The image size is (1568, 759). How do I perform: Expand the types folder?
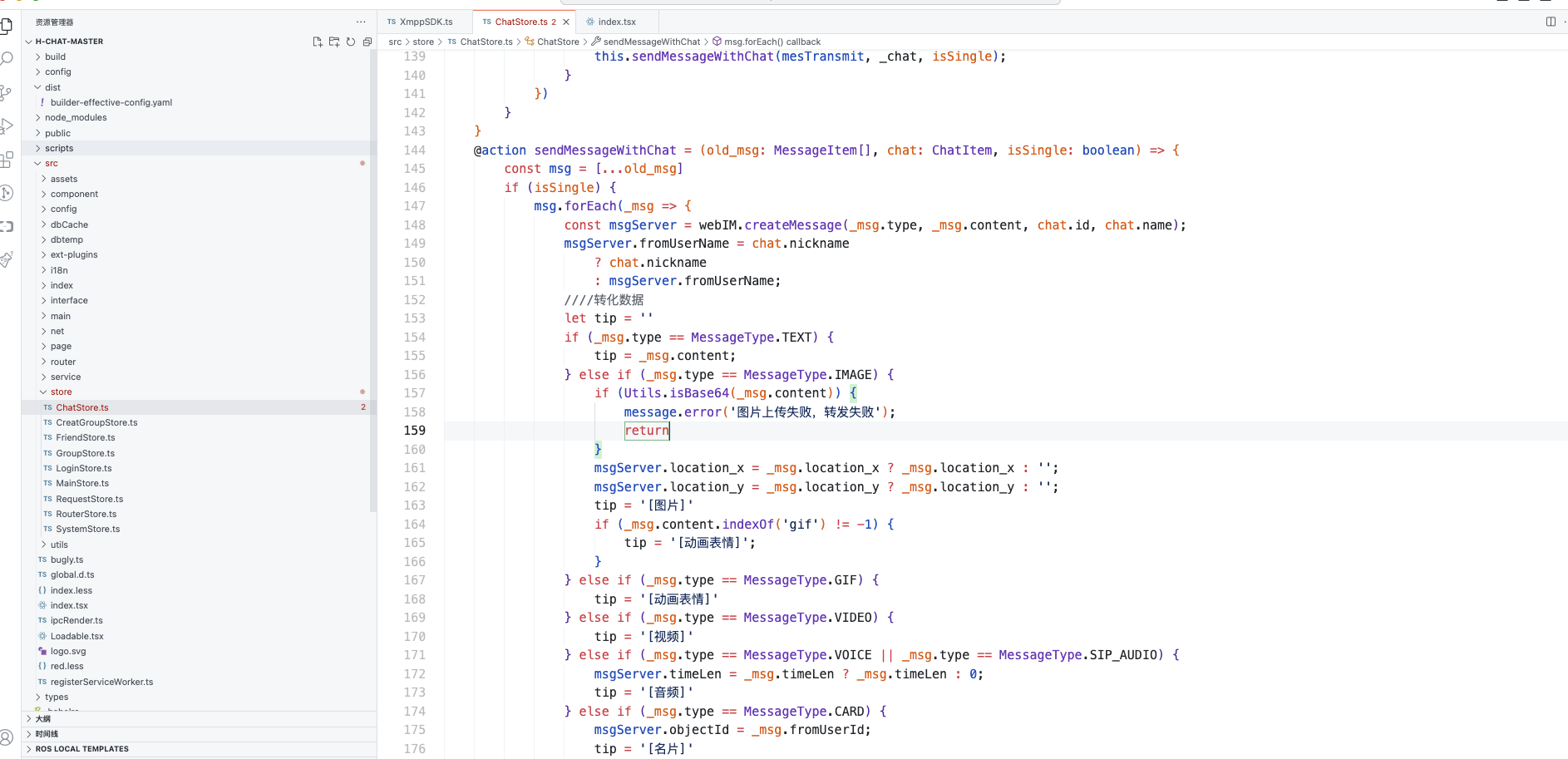click(200, 697)
